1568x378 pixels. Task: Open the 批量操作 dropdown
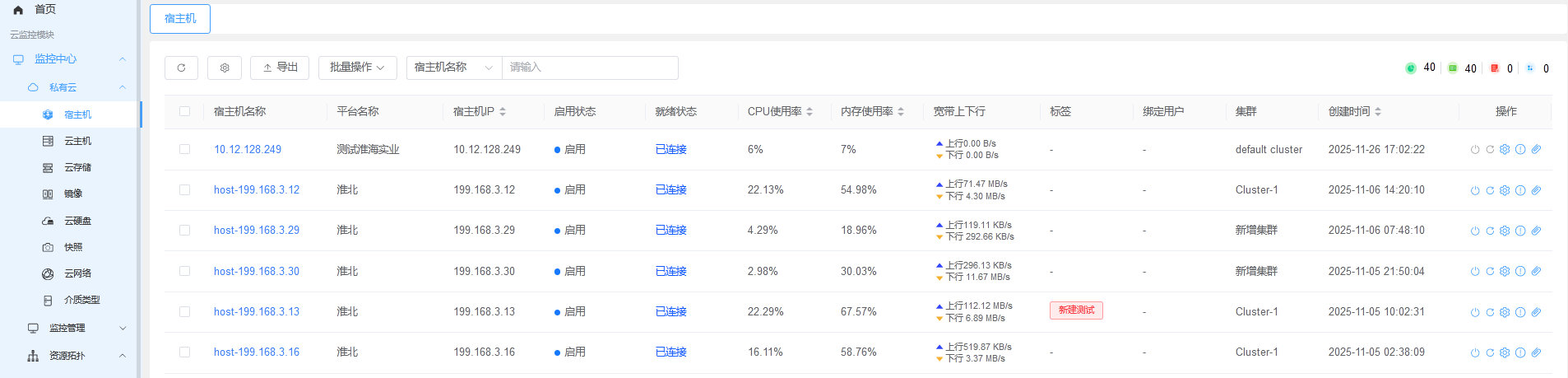[358, 68]
